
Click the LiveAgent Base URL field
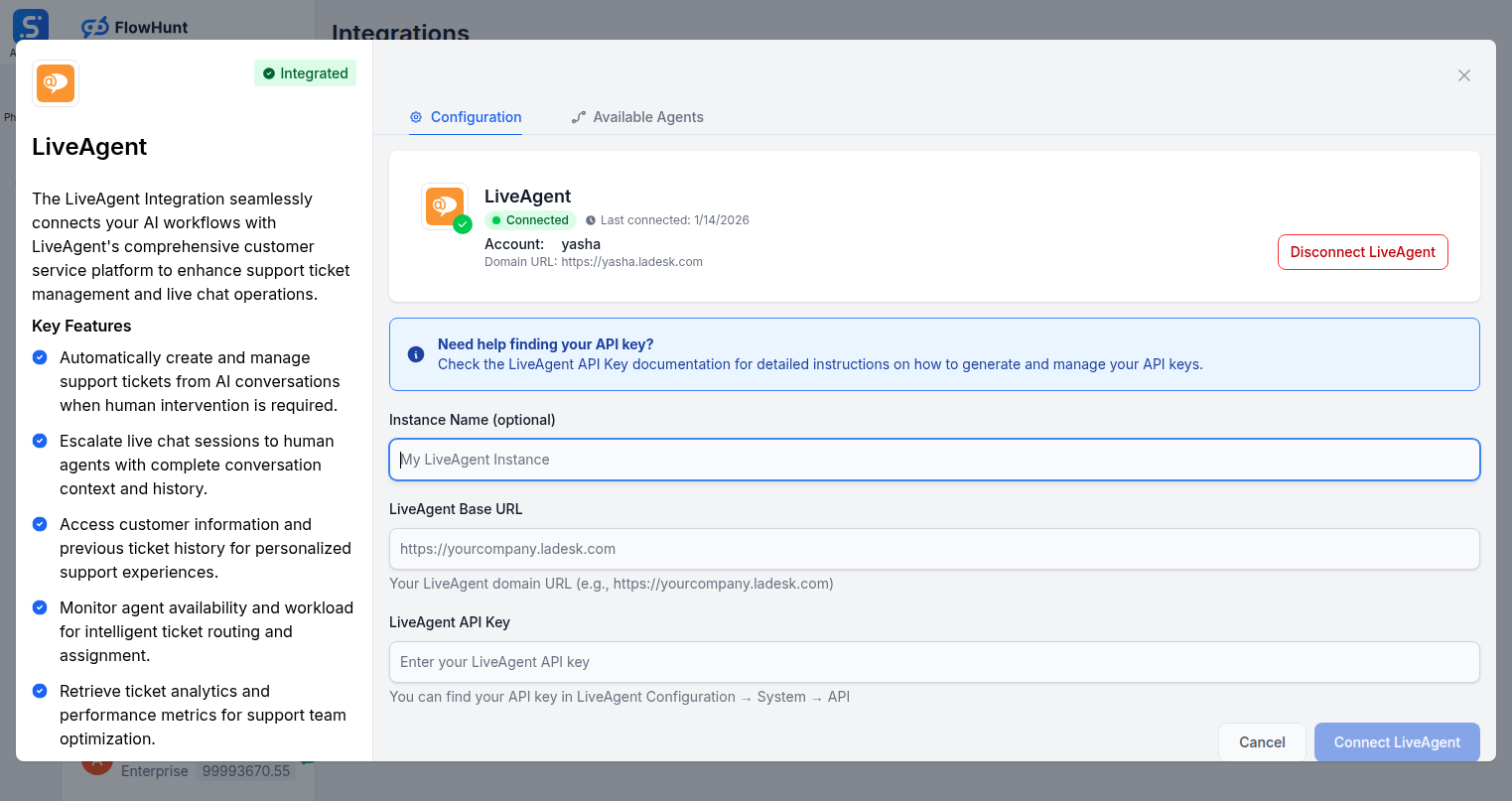click(933, 548)
